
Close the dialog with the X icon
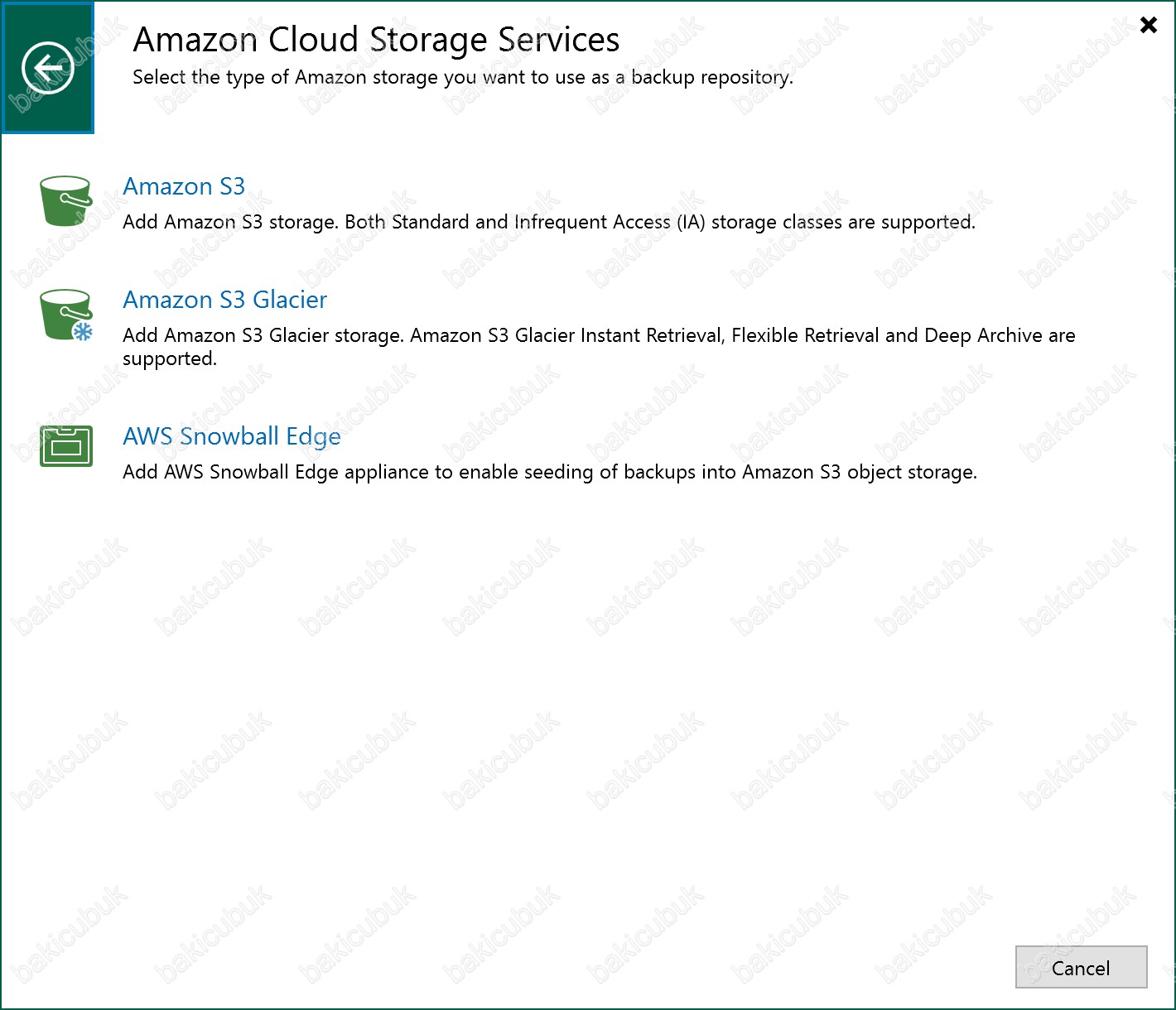click(1149, 25)
